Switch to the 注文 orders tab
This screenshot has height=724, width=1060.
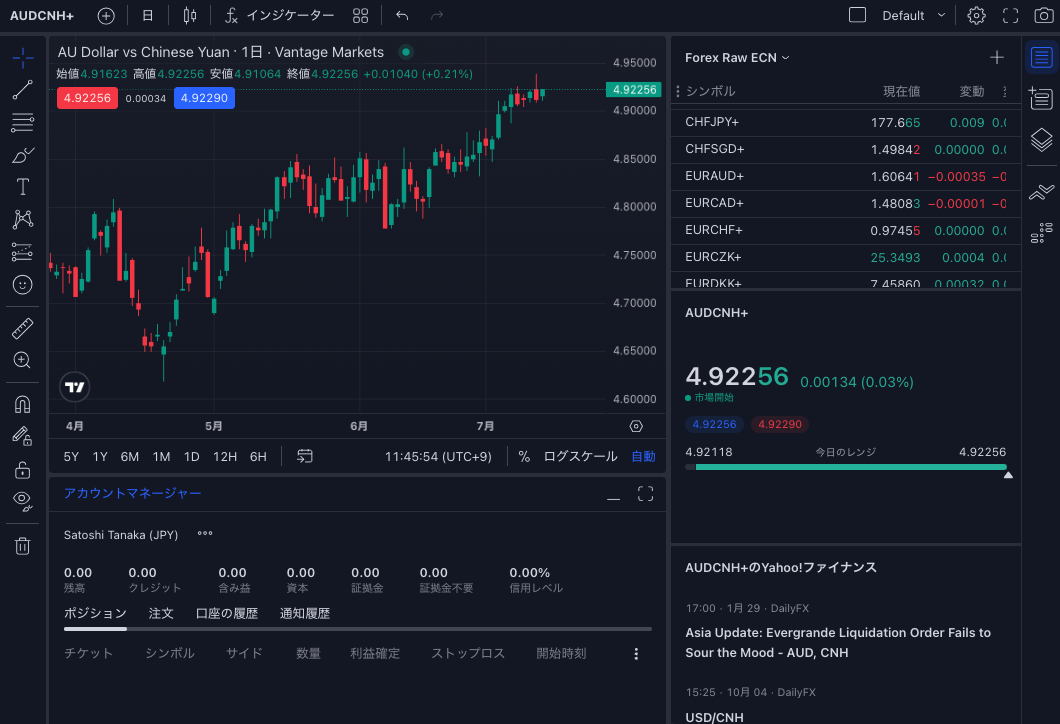coord(161,614)
